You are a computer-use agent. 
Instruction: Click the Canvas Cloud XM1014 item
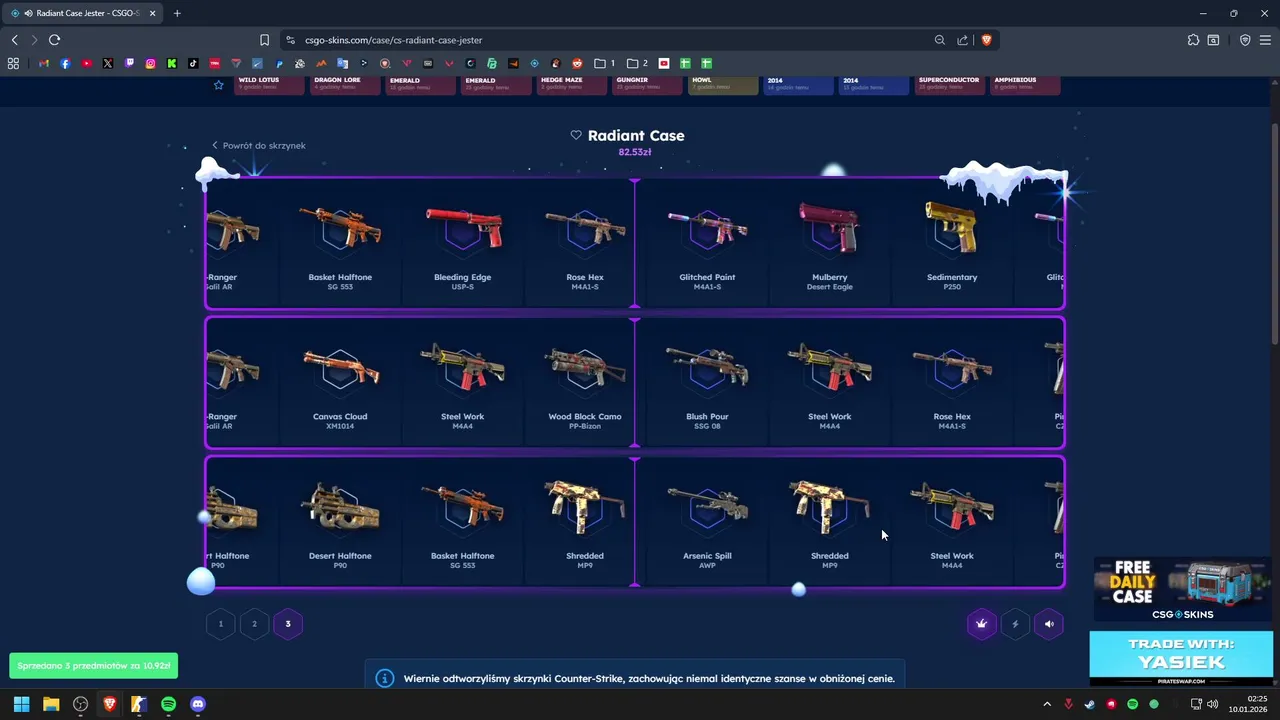(340, 384)
